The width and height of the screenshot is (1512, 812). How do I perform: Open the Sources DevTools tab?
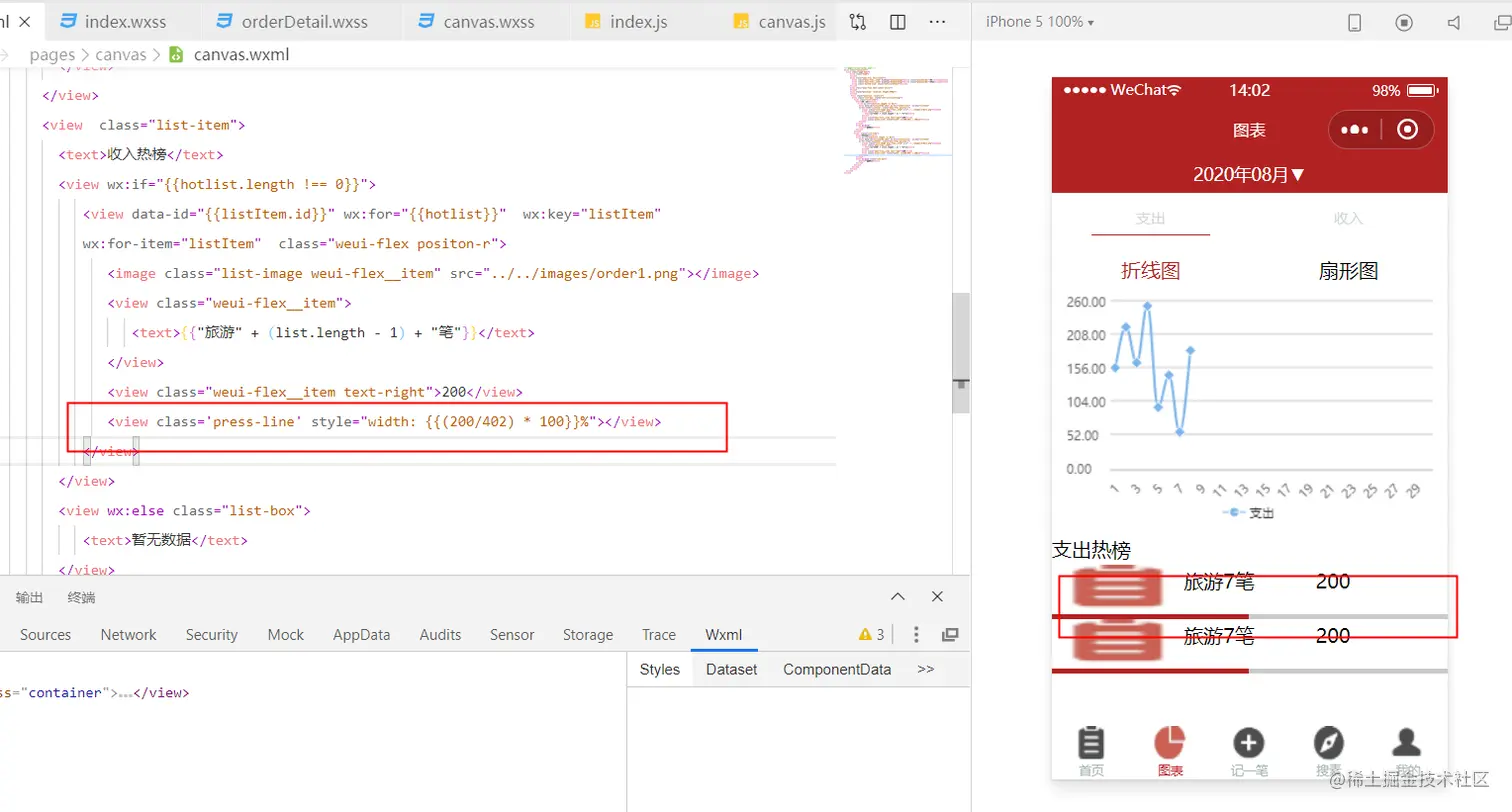point(45,635)
